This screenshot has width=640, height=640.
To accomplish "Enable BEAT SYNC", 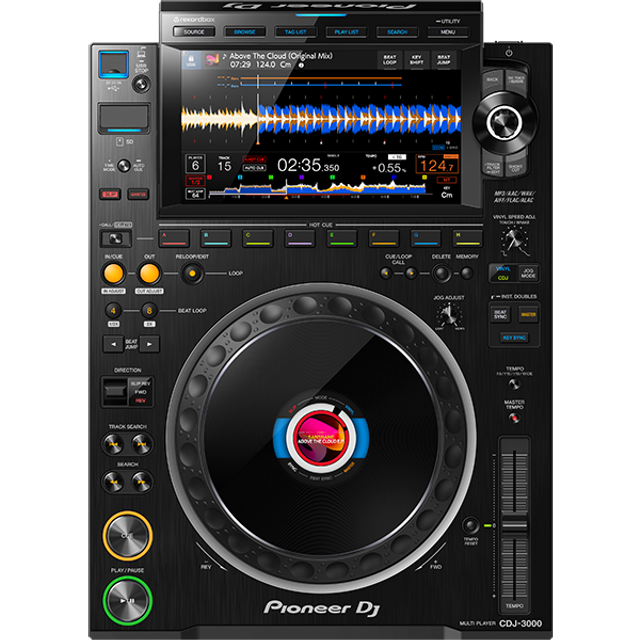I will click(500, 315).
